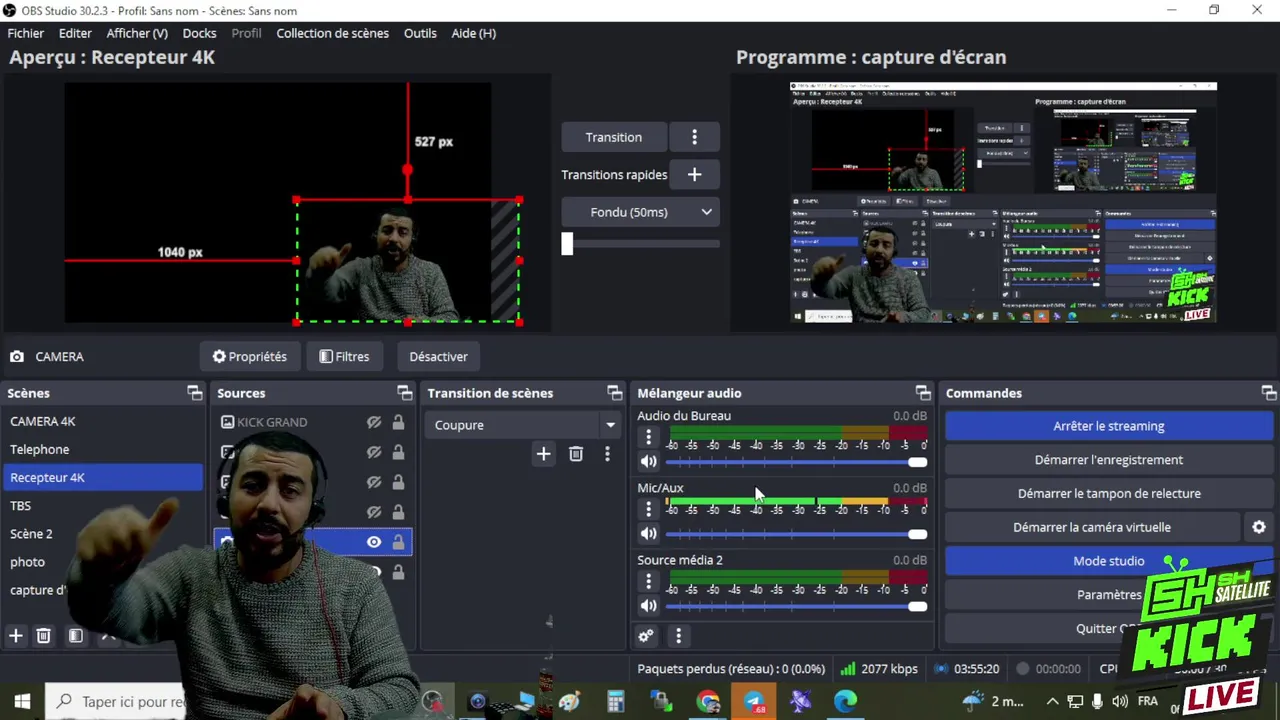Click the system tray microphone icon

(x=1097, y=702)
